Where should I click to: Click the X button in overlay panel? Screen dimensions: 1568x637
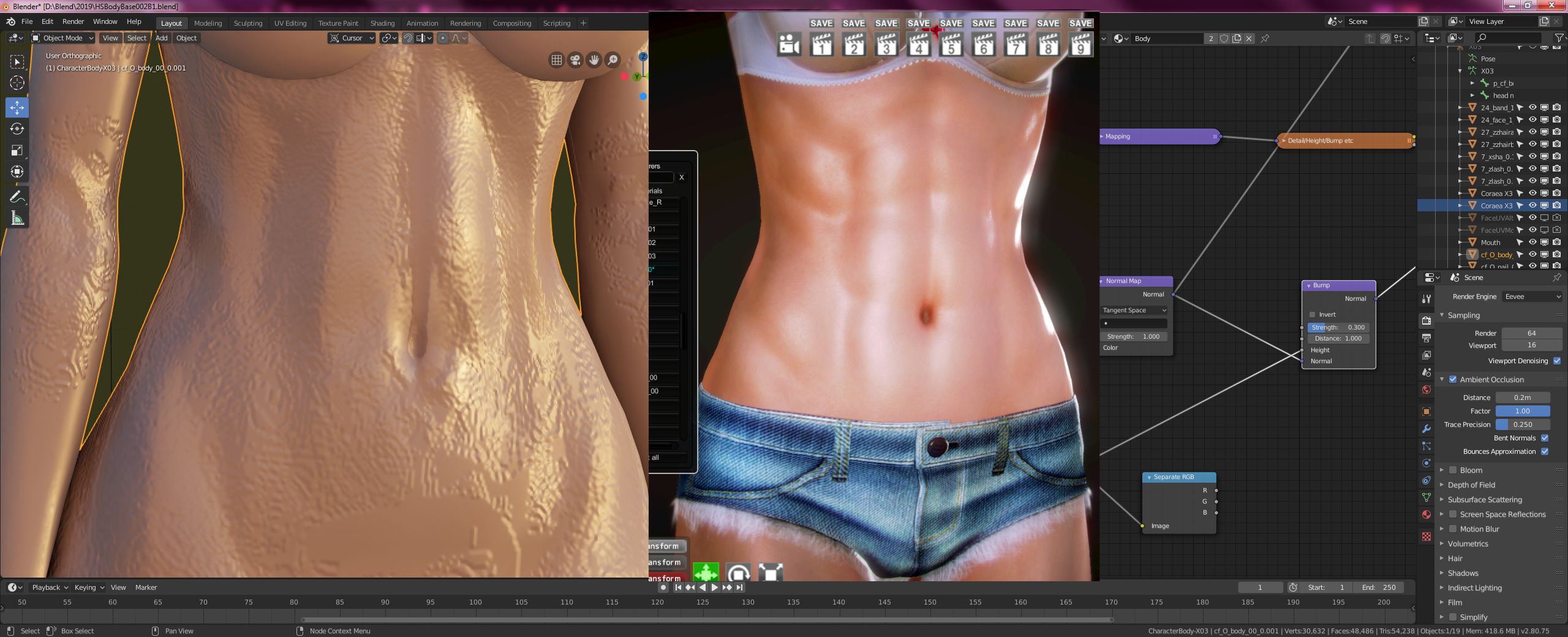[x=682, y=178]
